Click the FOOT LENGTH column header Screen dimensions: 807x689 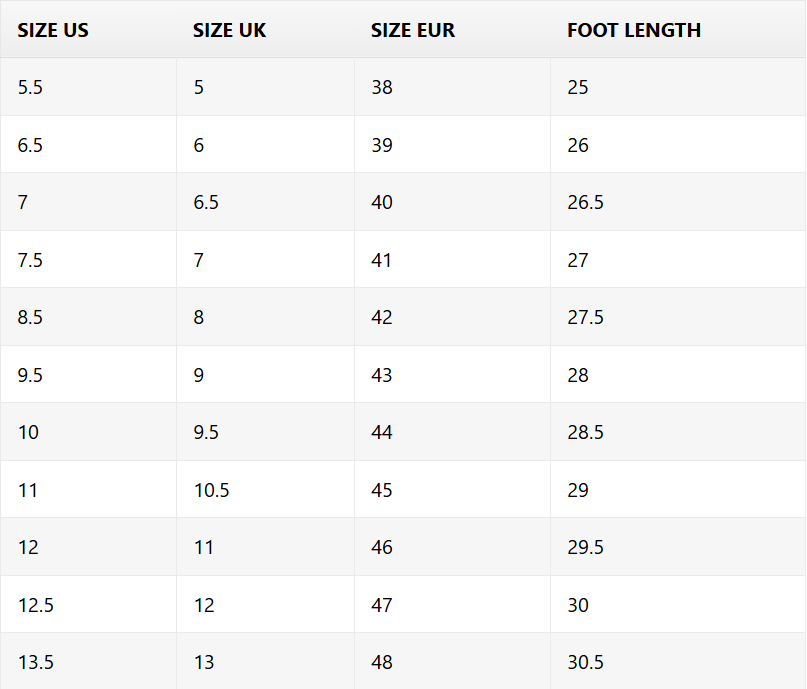678,29
